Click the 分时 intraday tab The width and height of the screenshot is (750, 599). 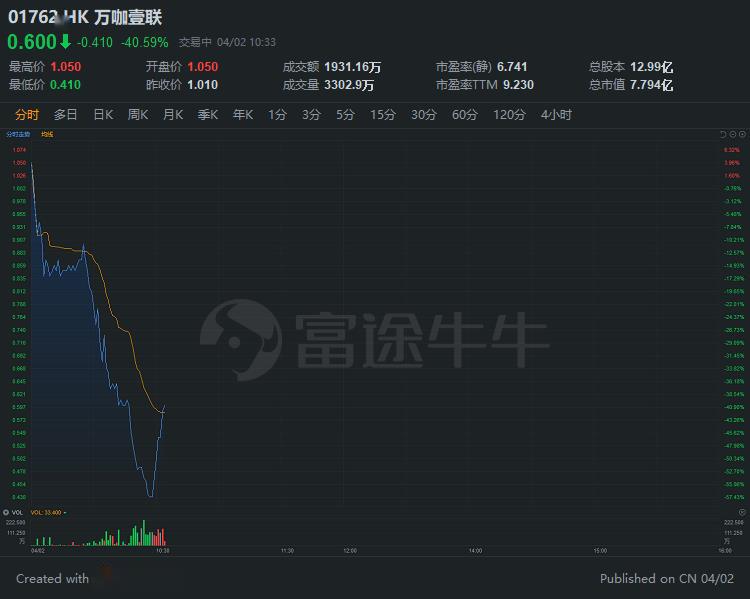27,115
